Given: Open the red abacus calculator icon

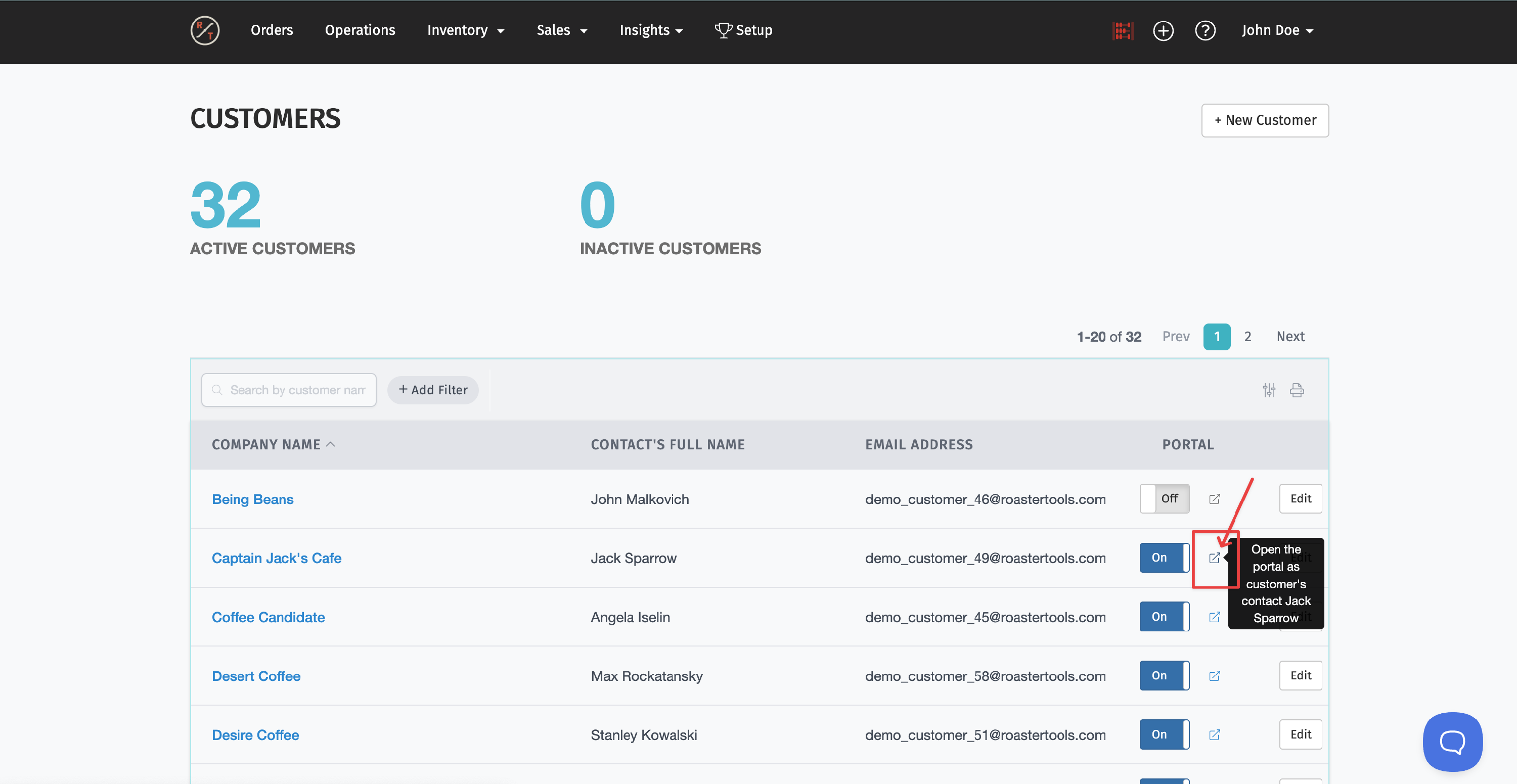Looking at the screenshot, I should coord(1123,31).
